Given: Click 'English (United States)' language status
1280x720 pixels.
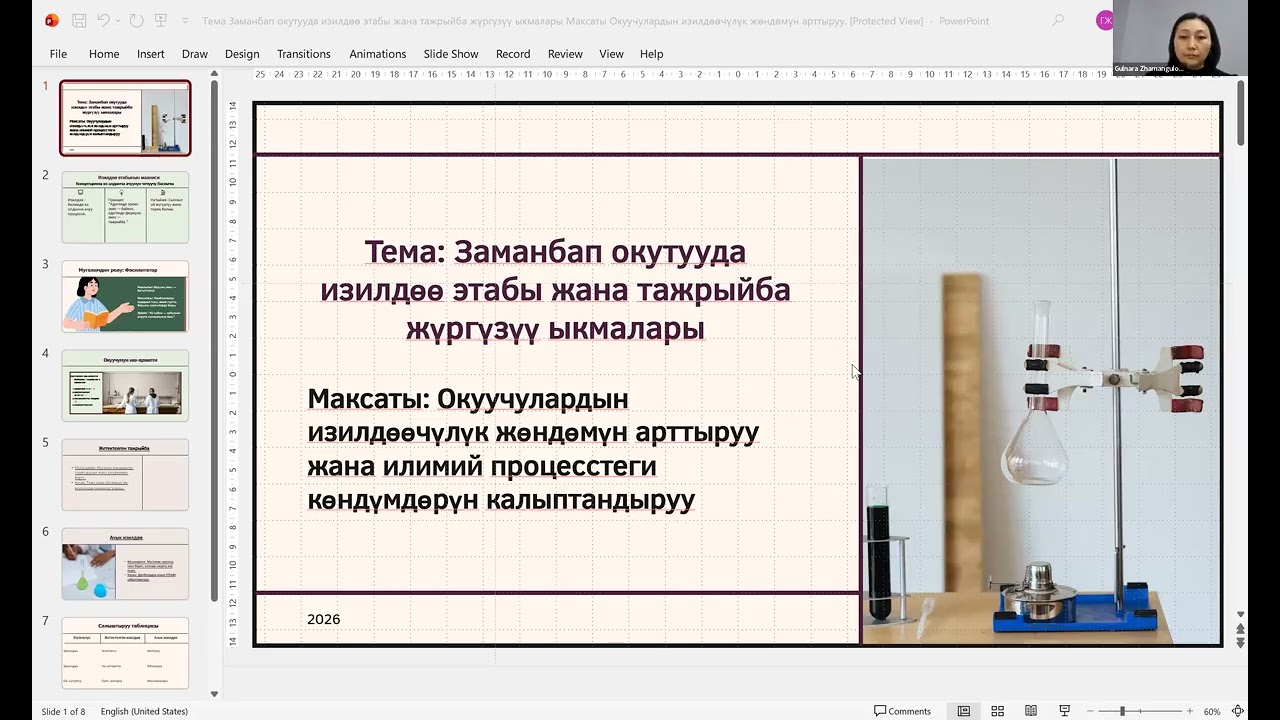Looking at the screenshot, I should pyautogui.click(x=144, y=711).
